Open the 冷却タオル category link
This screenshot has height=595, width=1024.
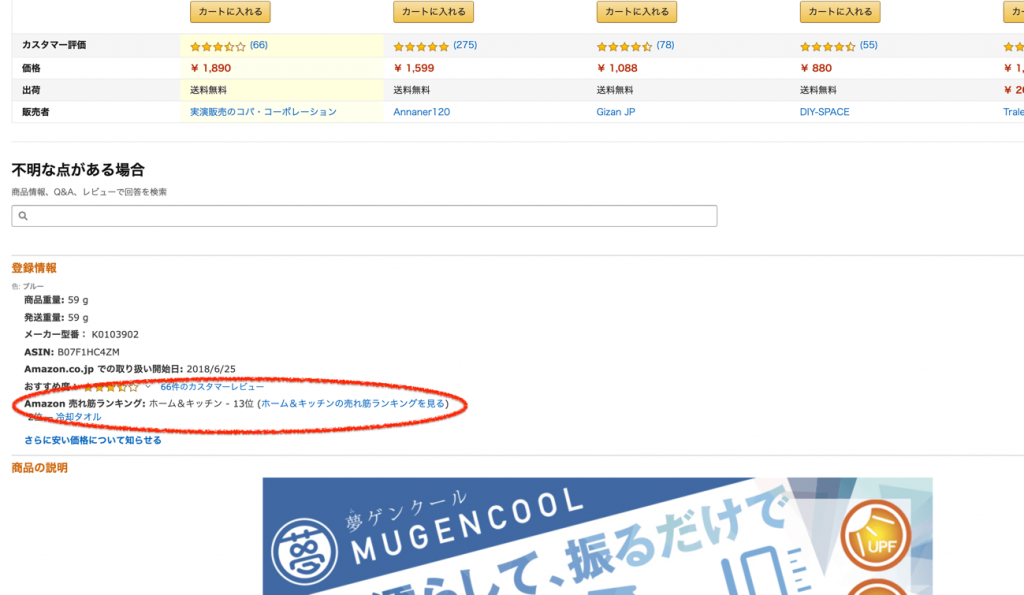coord(78,417)
